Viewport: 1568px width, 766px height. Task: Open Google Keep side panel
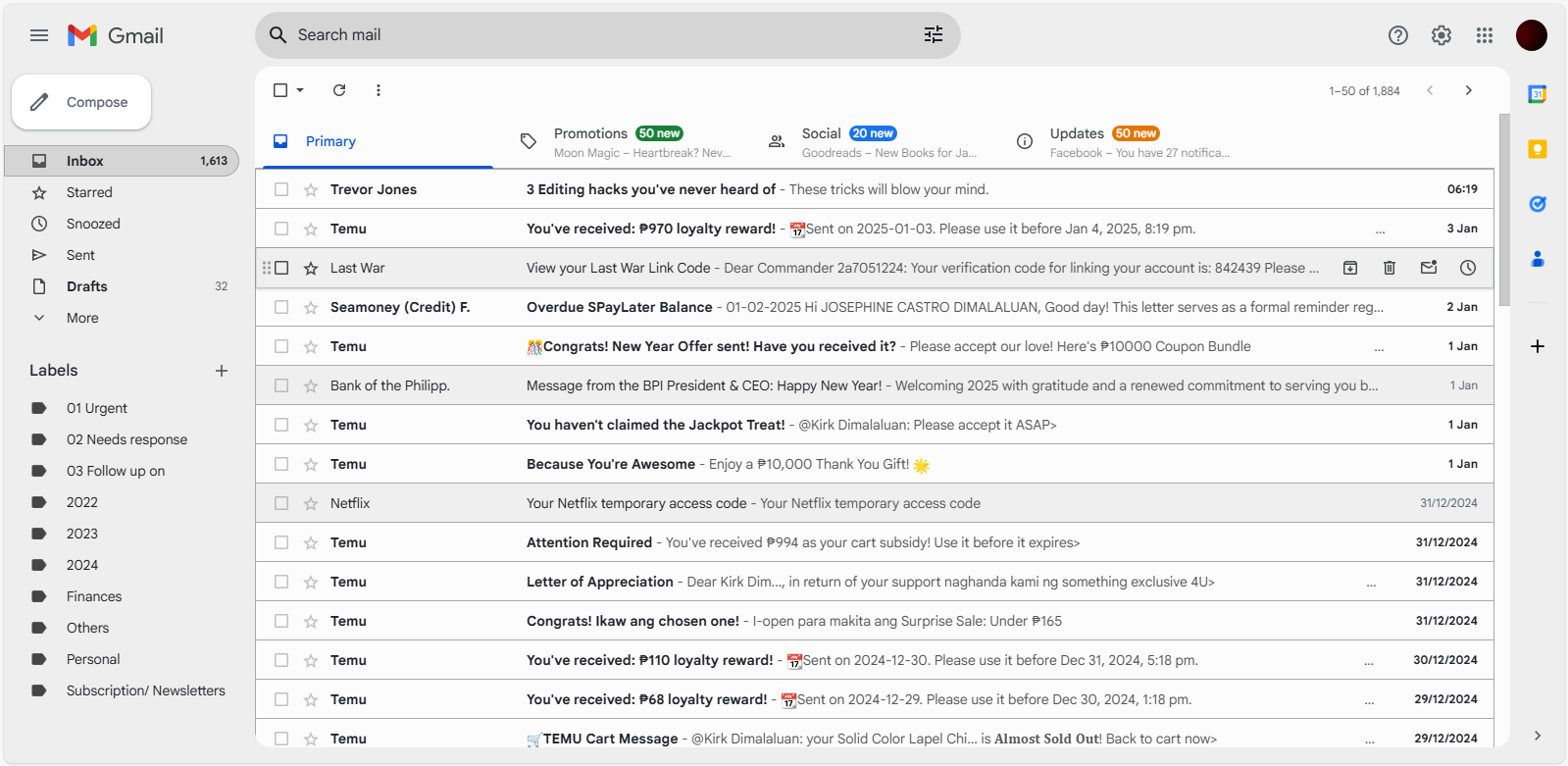tap(1538, 149)
